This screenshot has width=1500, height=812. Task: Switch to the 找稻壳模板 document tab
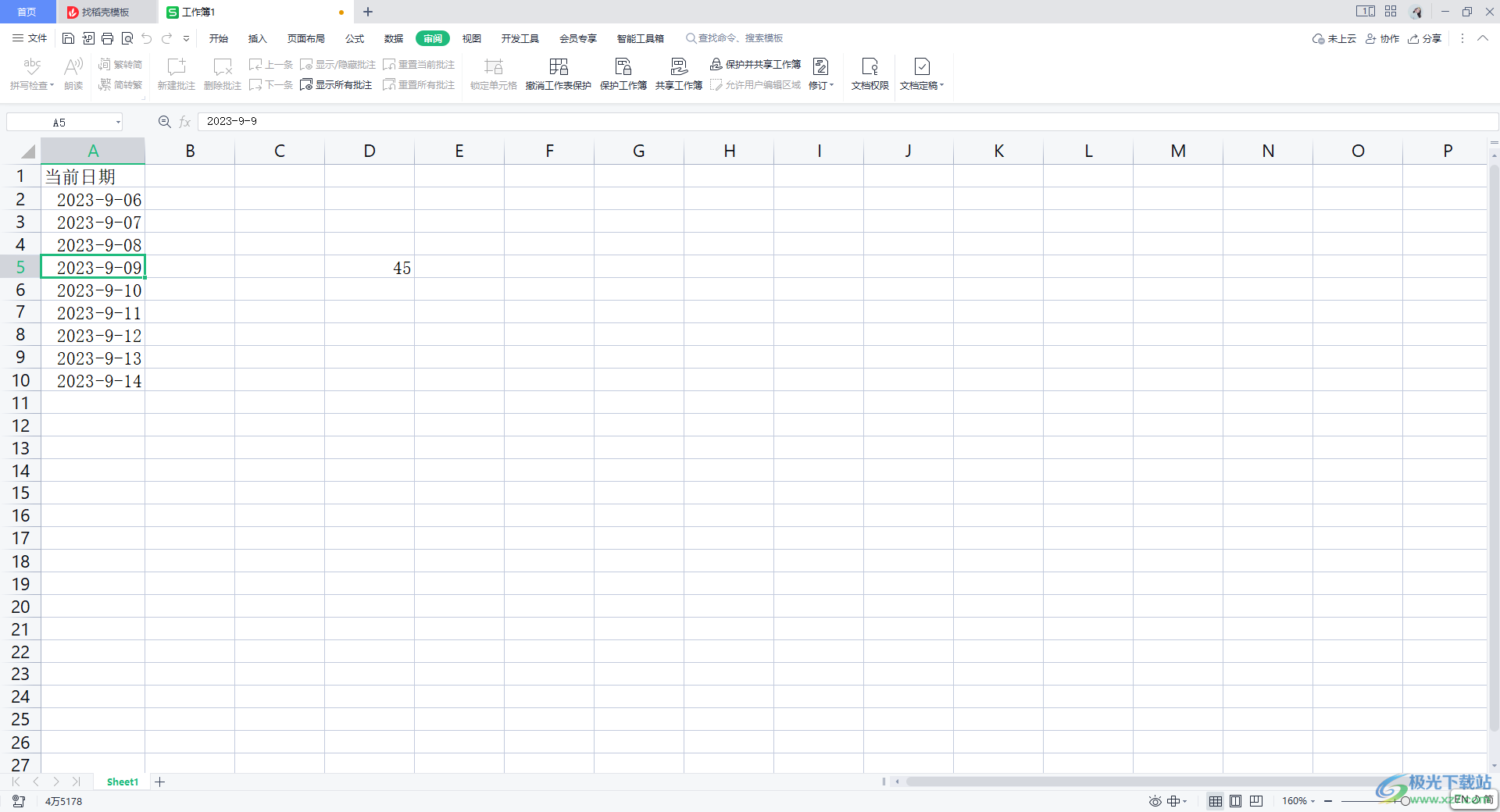106,12
